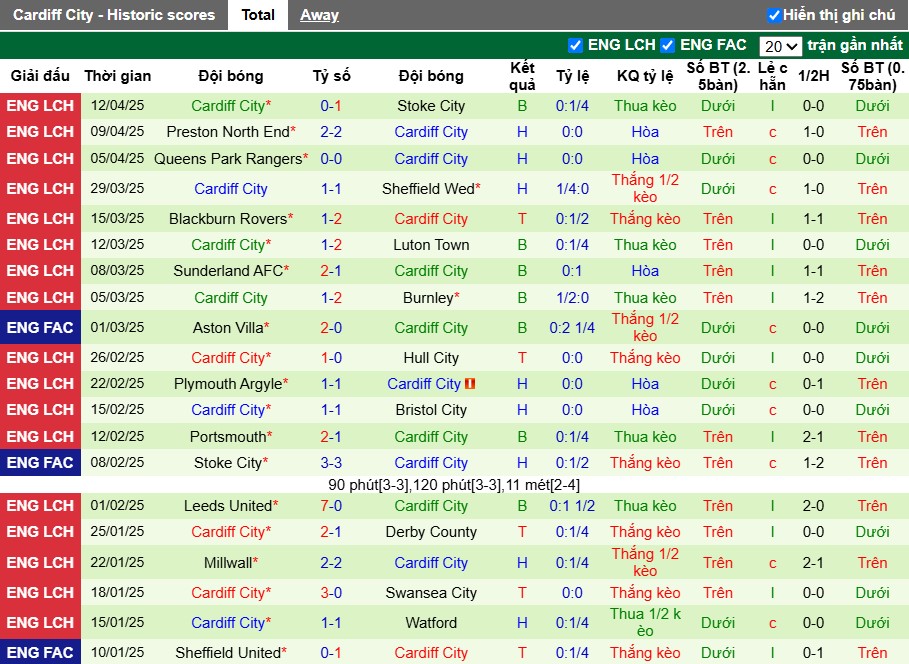Select Thắng 1/2 kèo in Millwall row

coord(645,562)
